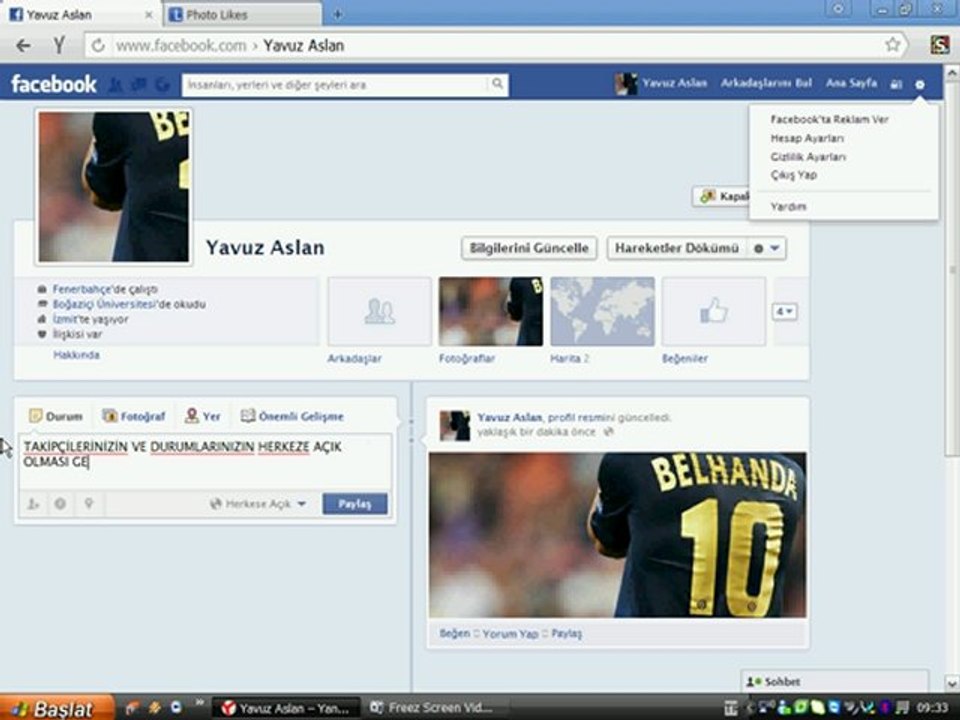Viewport: 960px width, 720px height.
Task: Click İzmit location link
Action: point(63,319)
